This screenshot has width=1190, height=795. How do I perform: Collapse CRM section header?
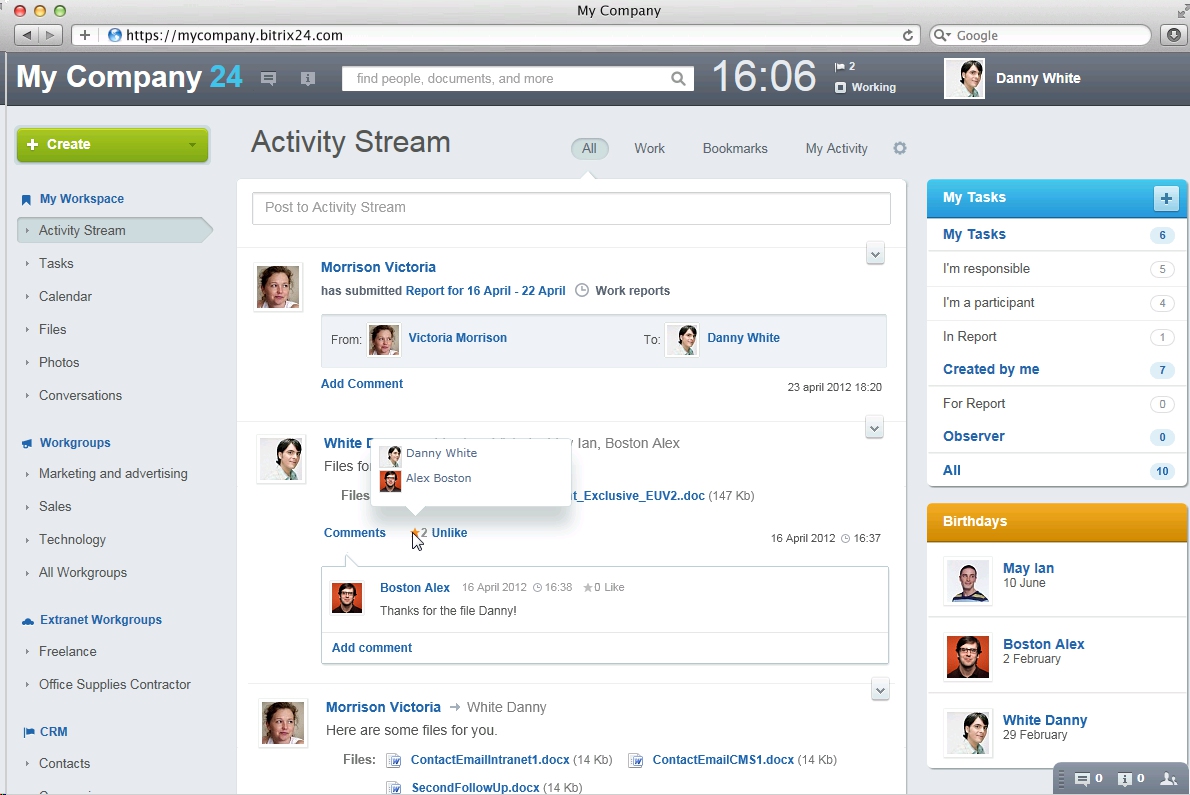53,732
